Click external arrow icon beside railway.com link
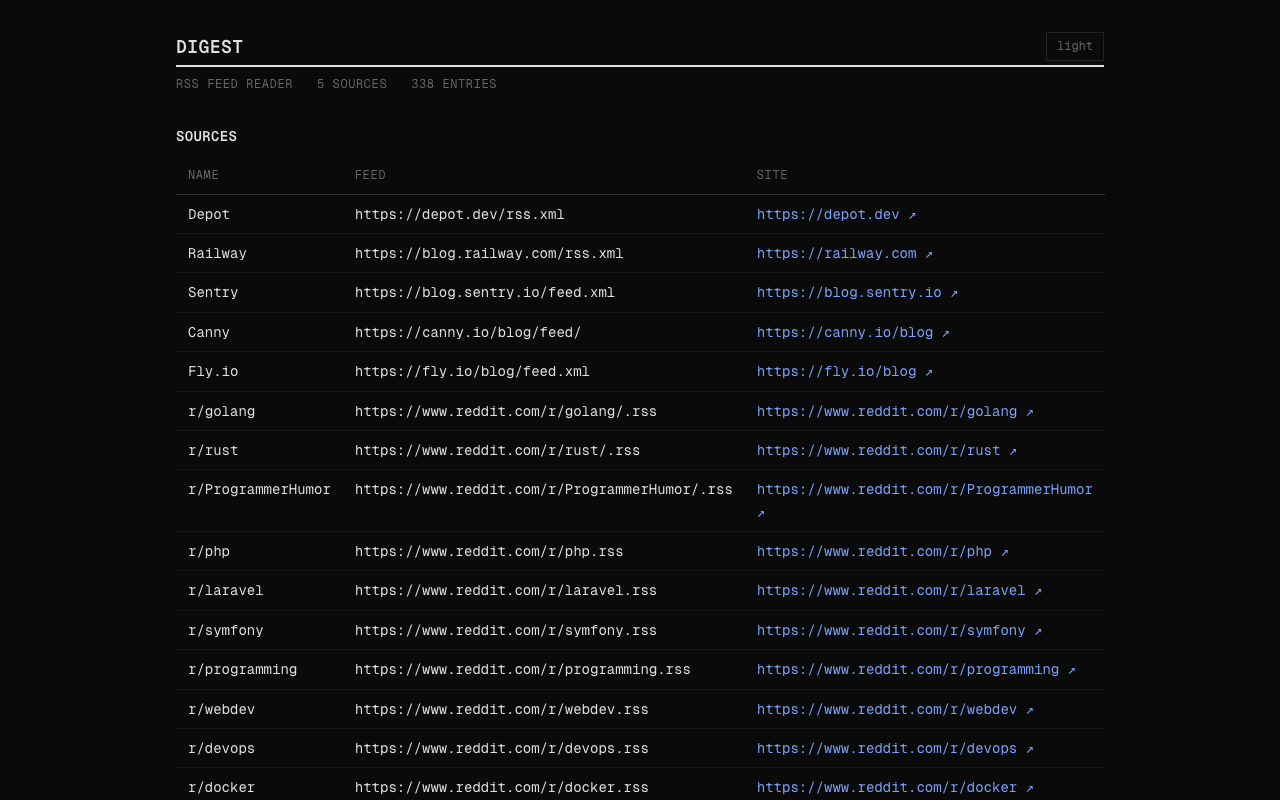Image resolution: width=1280 pixels, height=800 pixels. [929, 254]
